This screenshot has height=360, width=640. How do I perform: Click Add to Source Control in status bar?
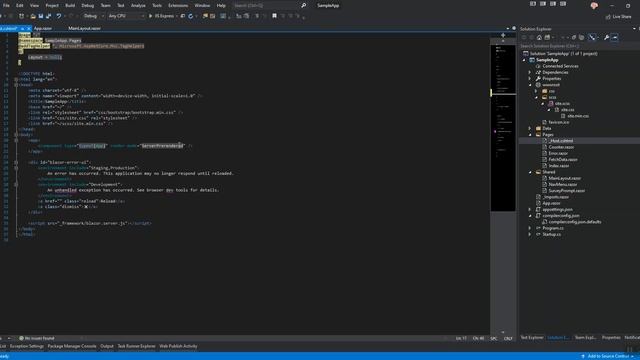[x=607, y=356]
